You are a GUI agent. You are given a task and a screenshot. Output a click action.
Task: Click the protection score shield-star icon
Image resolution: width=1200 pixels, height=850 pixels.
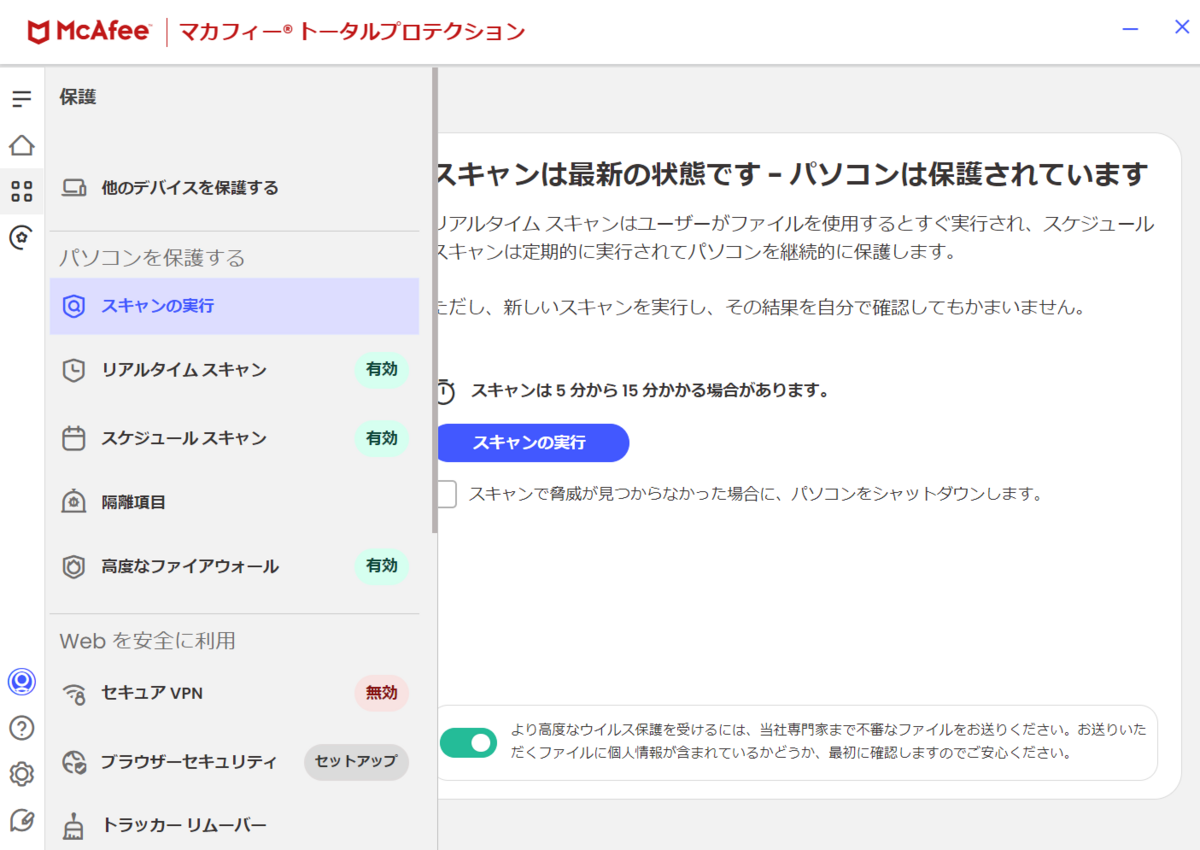click(x=22, y=237)
